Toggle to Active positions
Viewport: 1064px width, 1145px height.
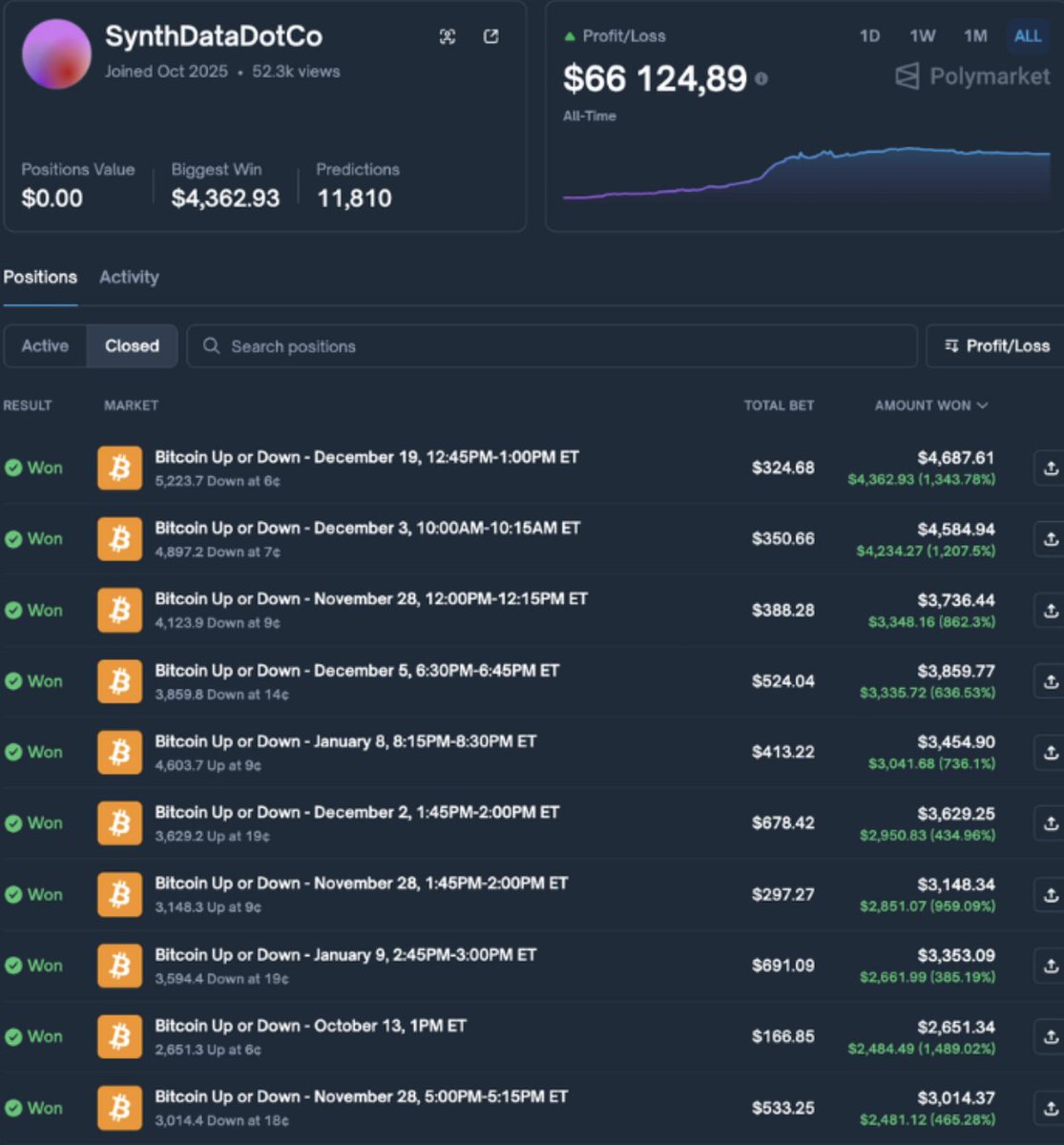[44, 345]
